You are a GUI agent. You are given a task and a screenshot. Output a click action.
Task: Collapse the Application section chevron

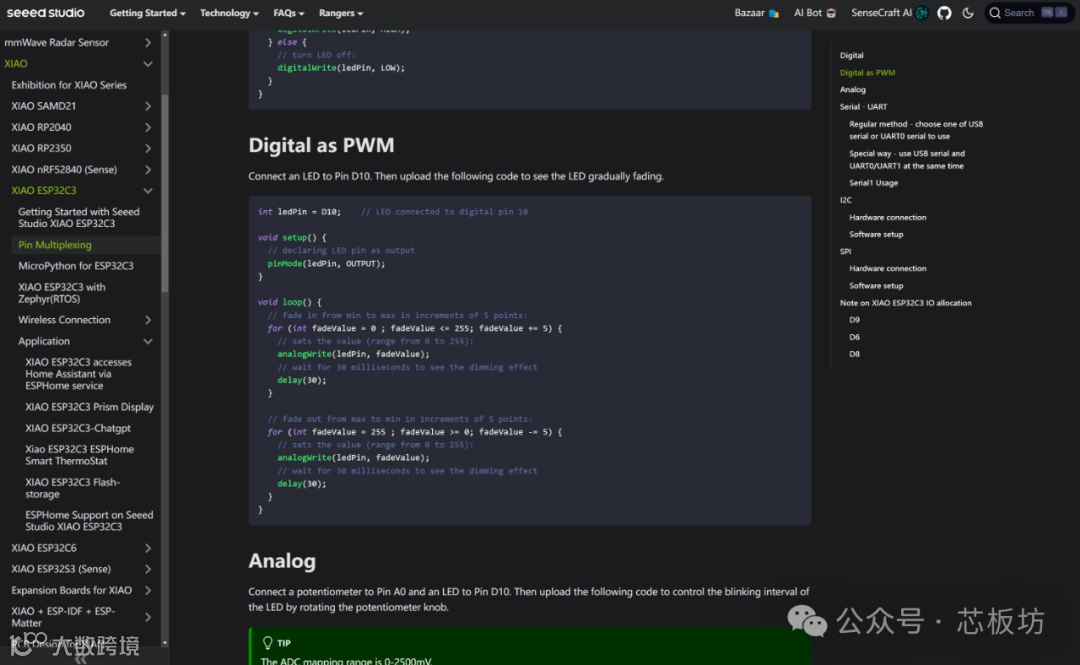point(147,341)
